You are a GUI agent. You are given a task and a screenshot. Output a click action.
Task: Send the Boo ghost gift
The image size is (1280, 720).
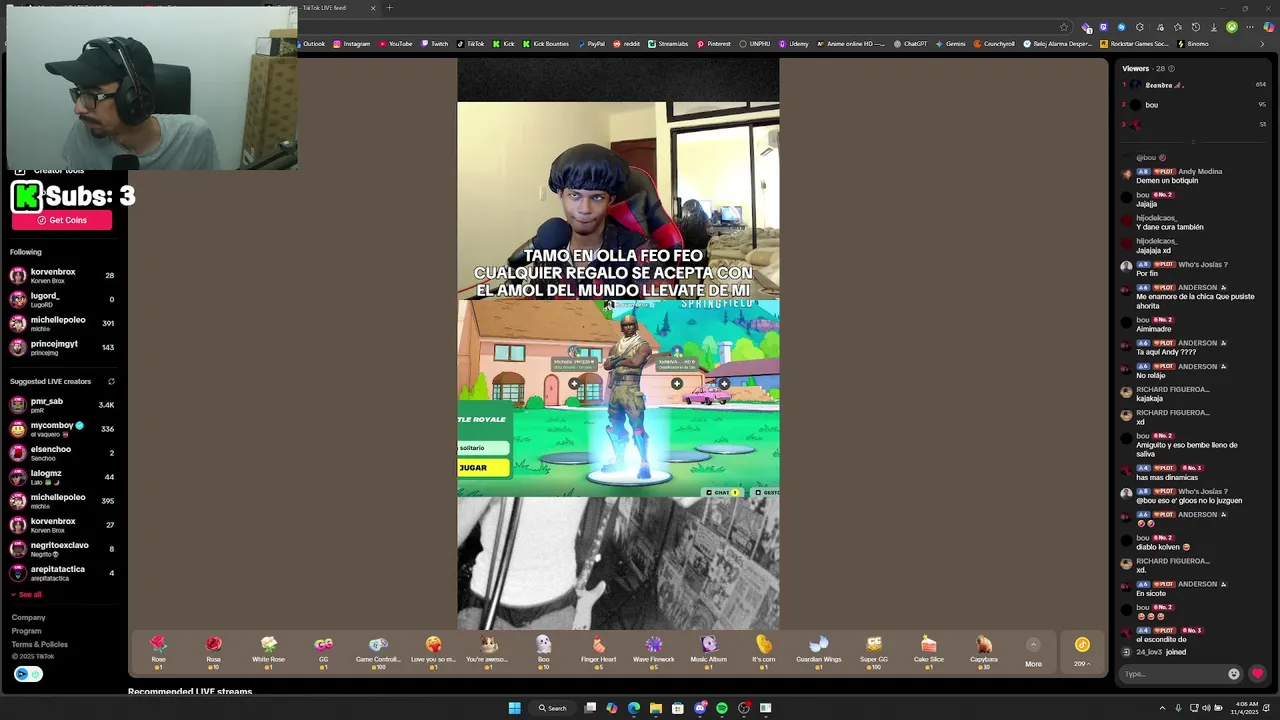[x=543, y=651]
